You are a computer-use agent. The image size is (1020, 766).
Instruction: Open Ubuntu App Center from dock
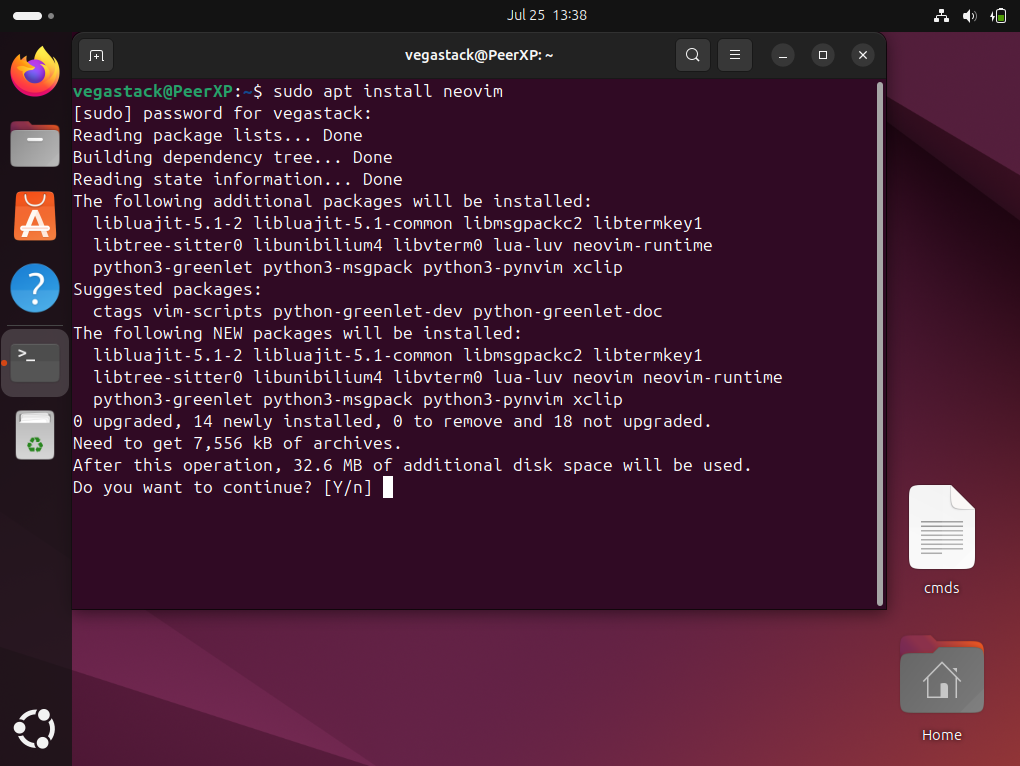[35, 216]
